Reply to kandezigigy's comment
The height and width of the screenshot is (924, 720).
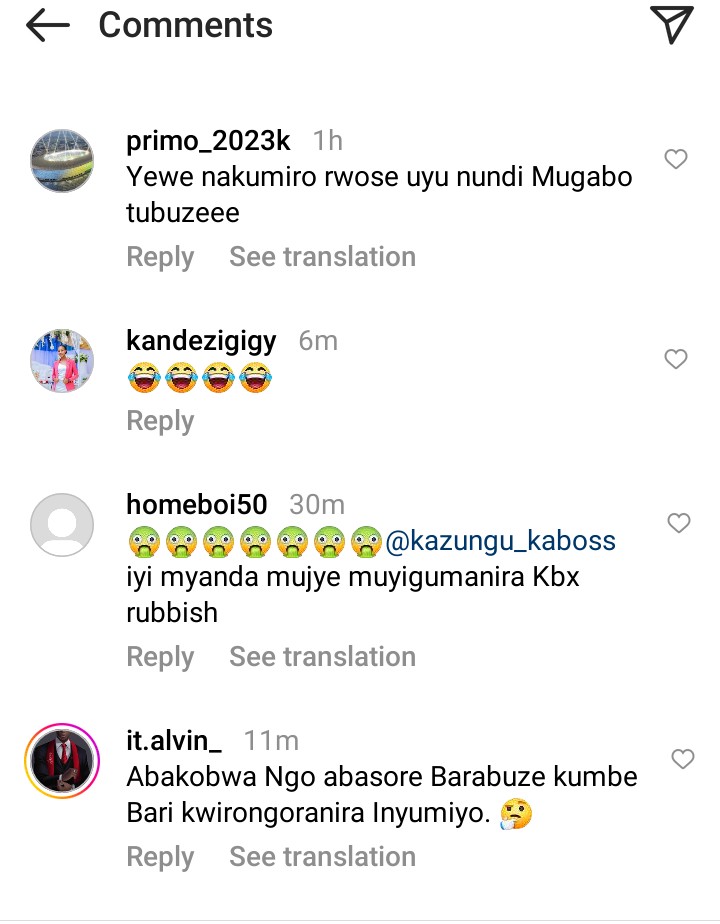click(x=160, y=421)
